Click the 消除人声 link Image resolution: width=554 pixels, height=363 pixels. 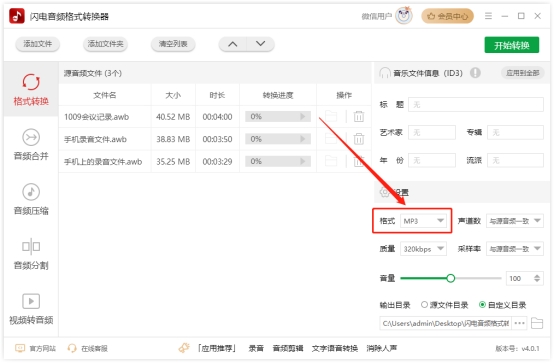tap(382, 349)
